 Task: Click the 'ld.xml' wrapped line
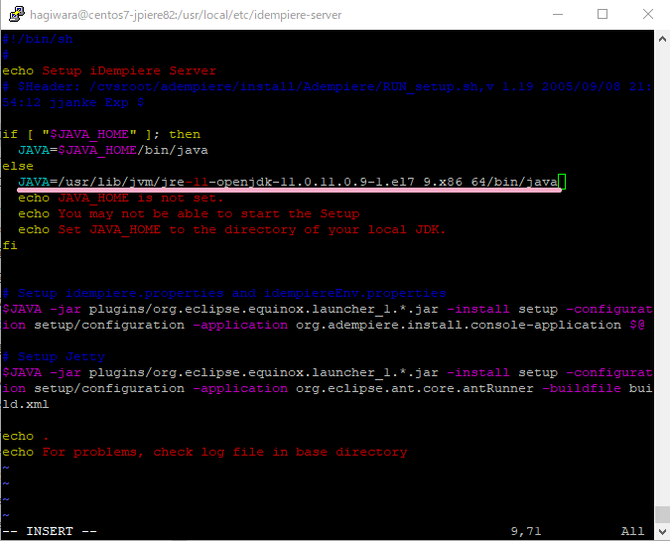tap(25, 404)
